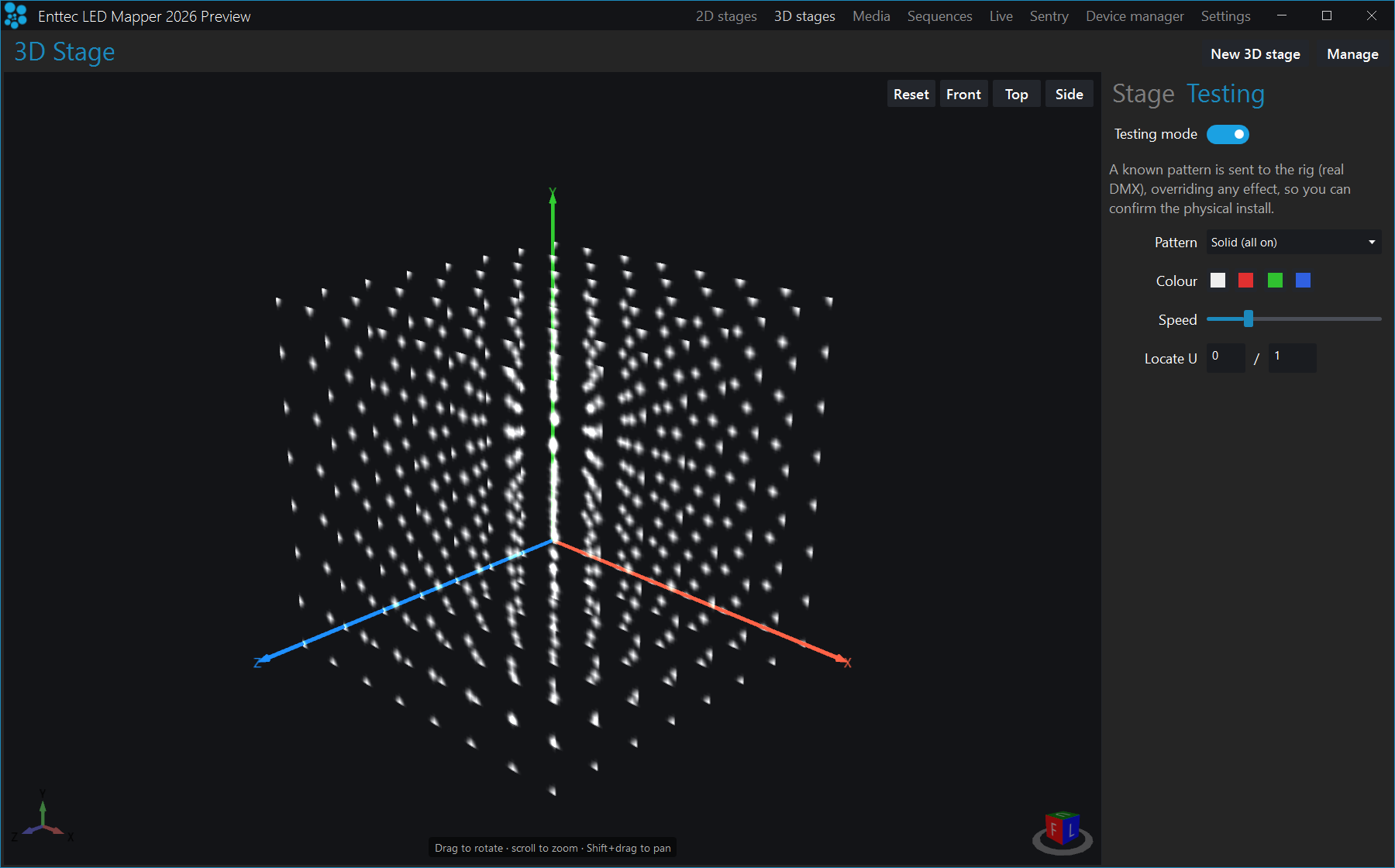The width and height of the screenshot is (1395, 868).
Task: Go to the Media tab
Action: (871, 16)
